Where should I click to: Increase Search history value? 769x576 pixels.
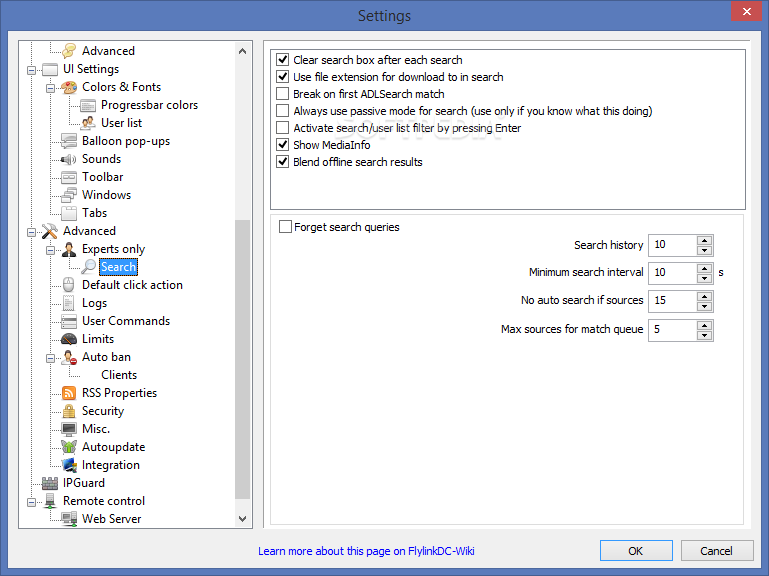pyautogui.click(x=705, y=240)
